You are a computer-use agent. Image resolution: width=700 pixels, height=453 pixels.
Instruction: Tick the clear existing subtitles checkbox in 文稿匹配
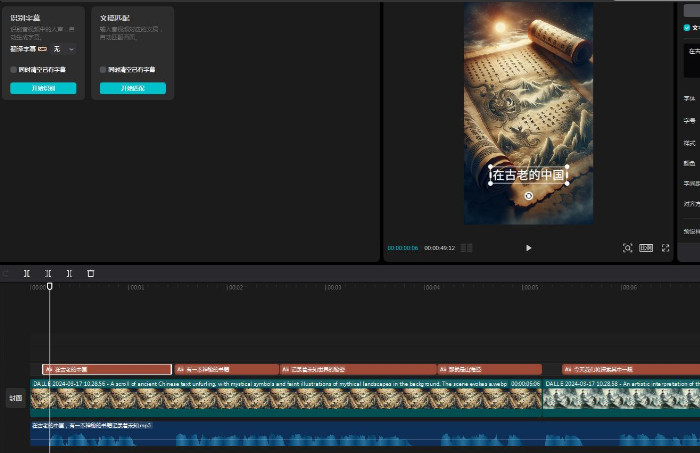pyautogui.click(x=103, y=70)
